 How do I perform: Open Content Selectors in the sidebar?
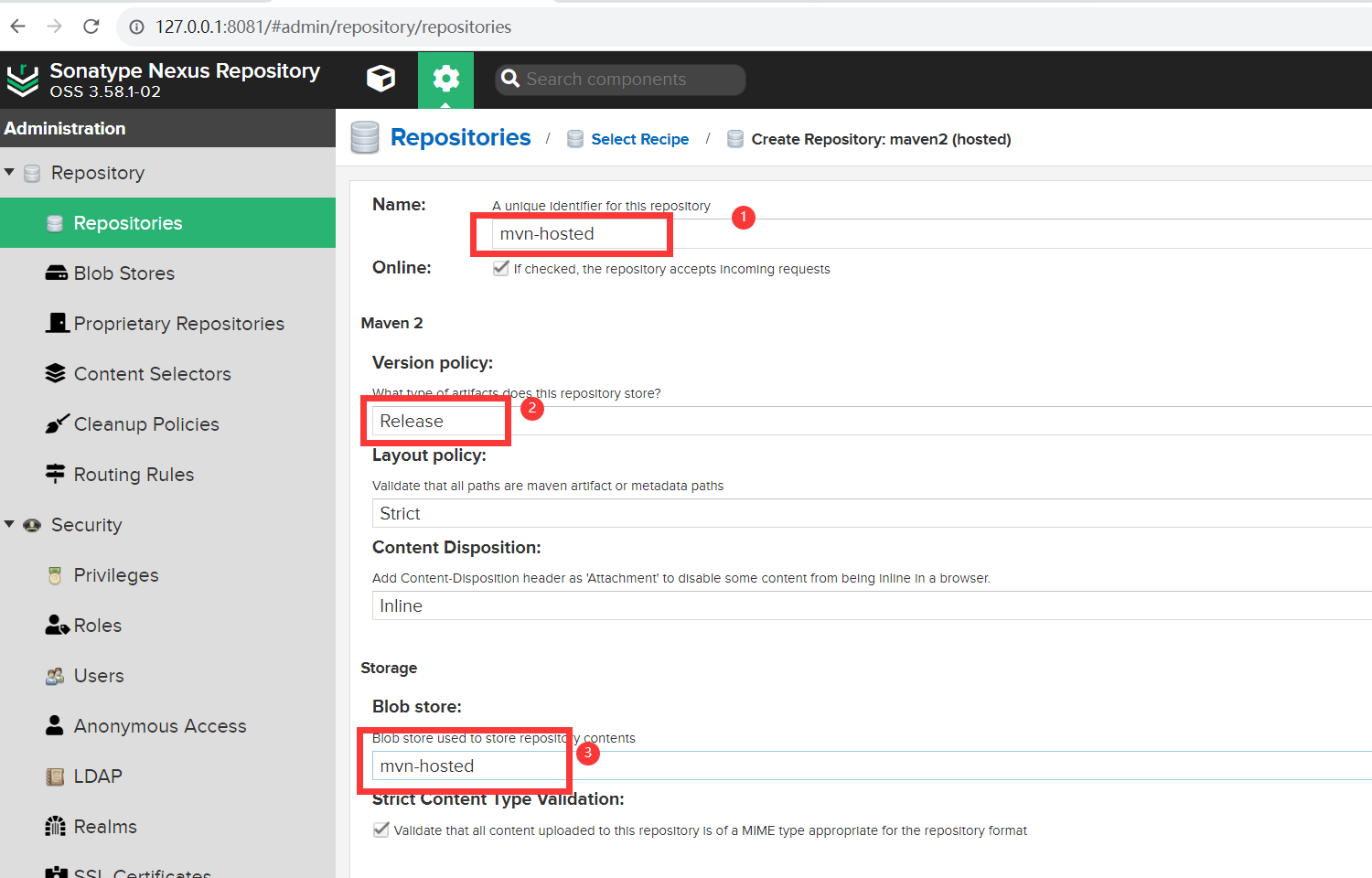(x=152, y=374)
